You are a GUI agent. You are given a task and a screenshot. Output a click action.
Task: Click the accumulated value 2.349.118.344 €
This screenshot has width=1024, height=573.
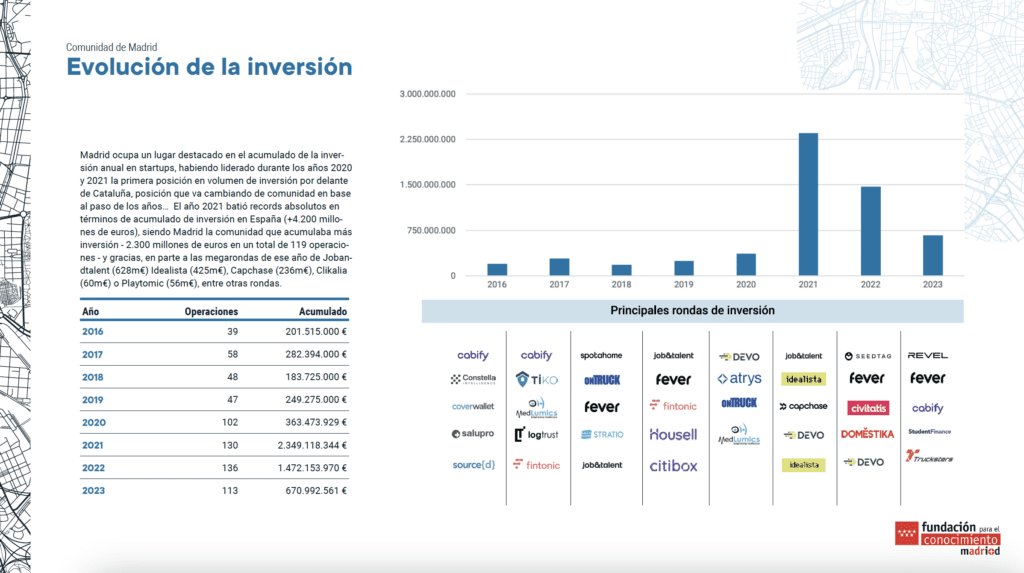(312, 445)
